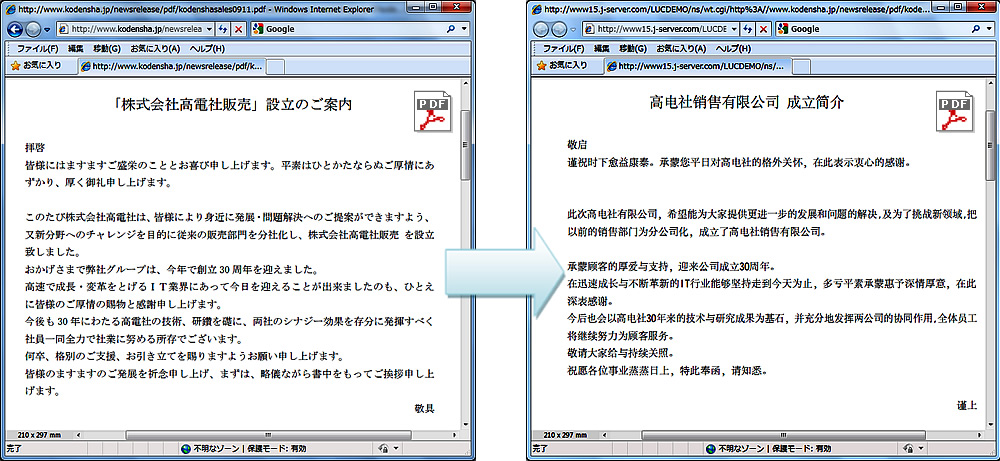
Task: Click Internet Explorer icon in kodensha.jp title bar
Action: coord(11,10)
